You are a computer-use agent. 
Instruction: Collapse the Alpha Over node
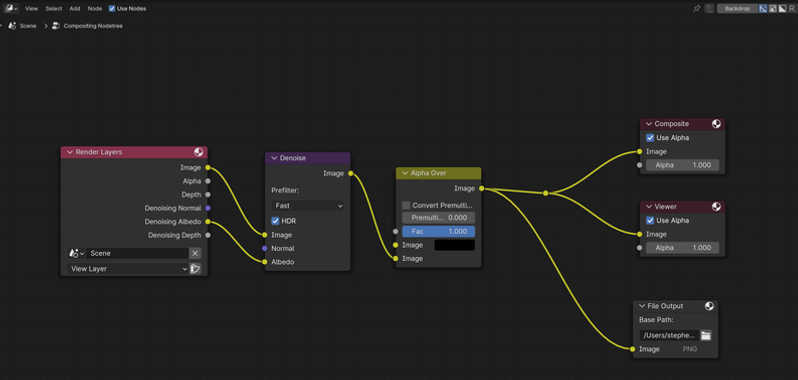pyautogui.click(x=405, y=173)
